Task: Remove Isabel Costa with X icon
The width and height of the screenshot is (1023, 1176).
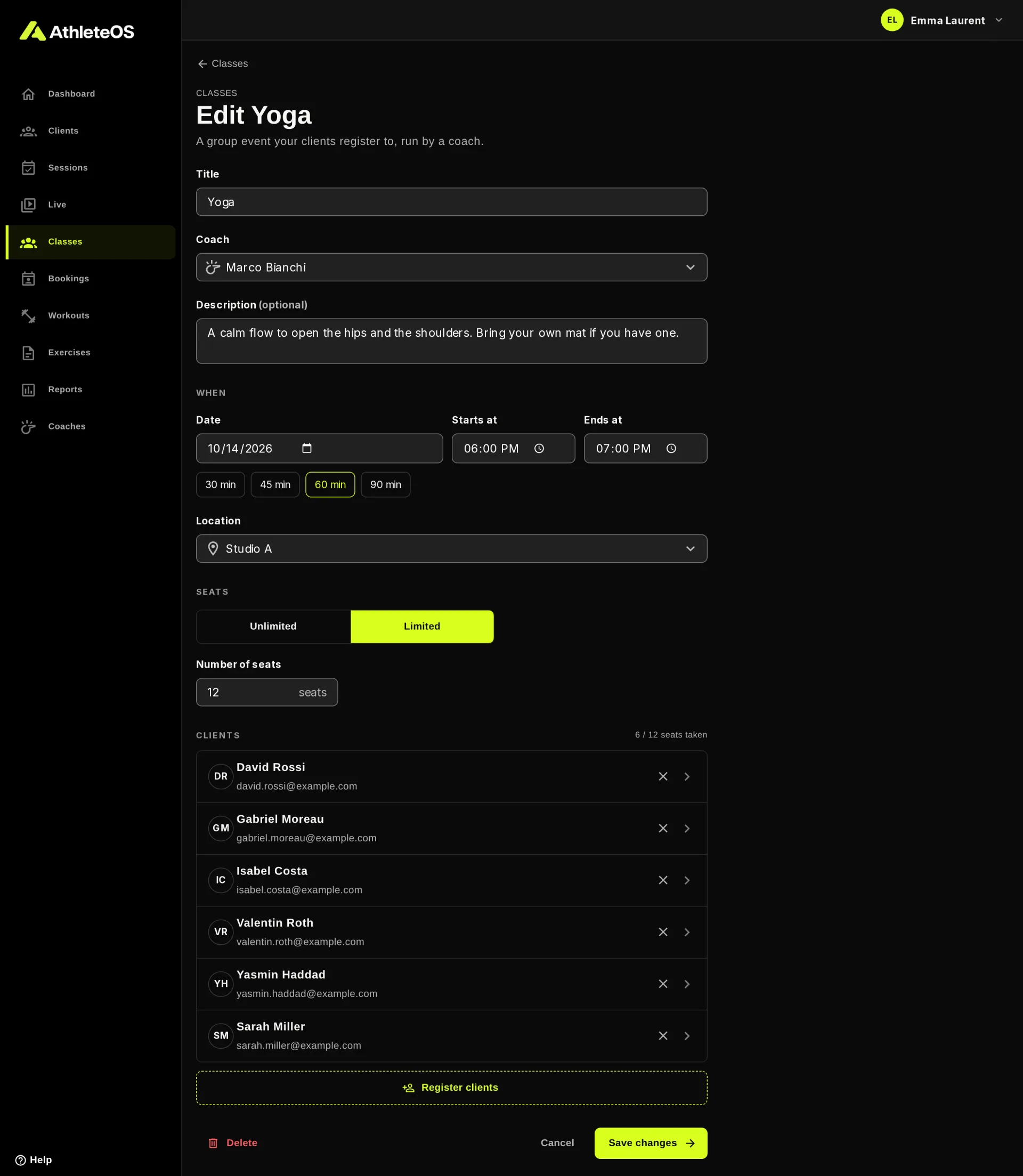Action: point(663,880)
